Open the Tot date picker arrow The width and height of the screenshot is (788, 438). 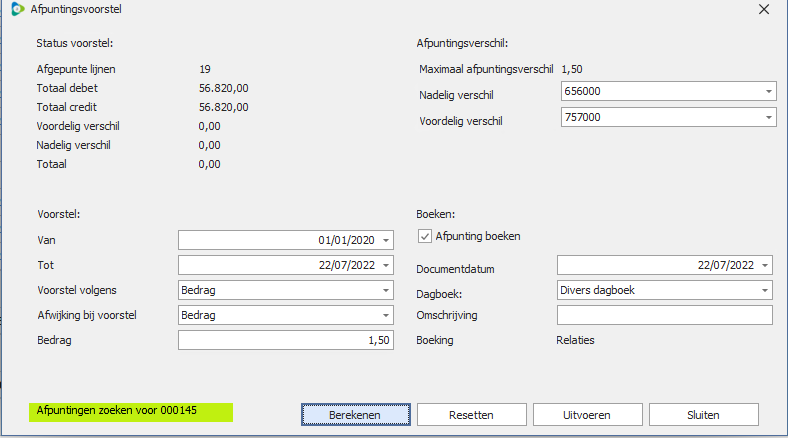(x=385, y=265)
